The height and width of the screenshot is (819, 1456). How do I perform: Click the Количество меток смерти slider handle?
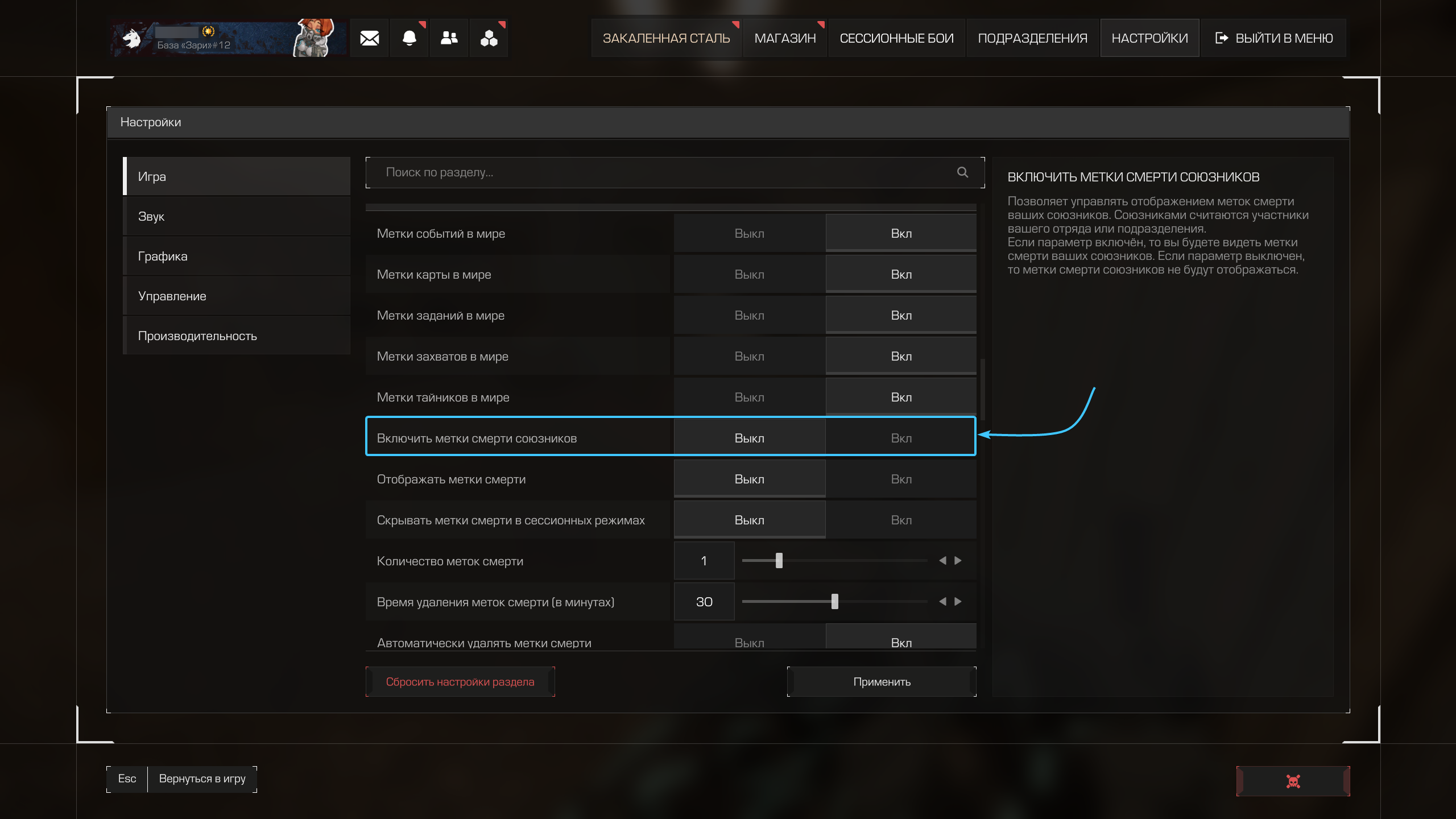pos(779,561)
